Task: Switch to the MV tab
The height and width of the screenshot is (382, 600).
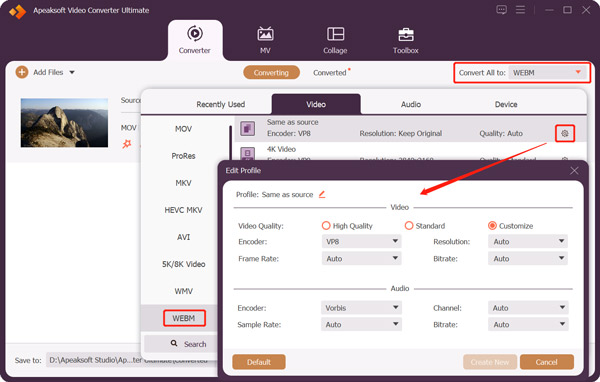Action: point(265,40)
